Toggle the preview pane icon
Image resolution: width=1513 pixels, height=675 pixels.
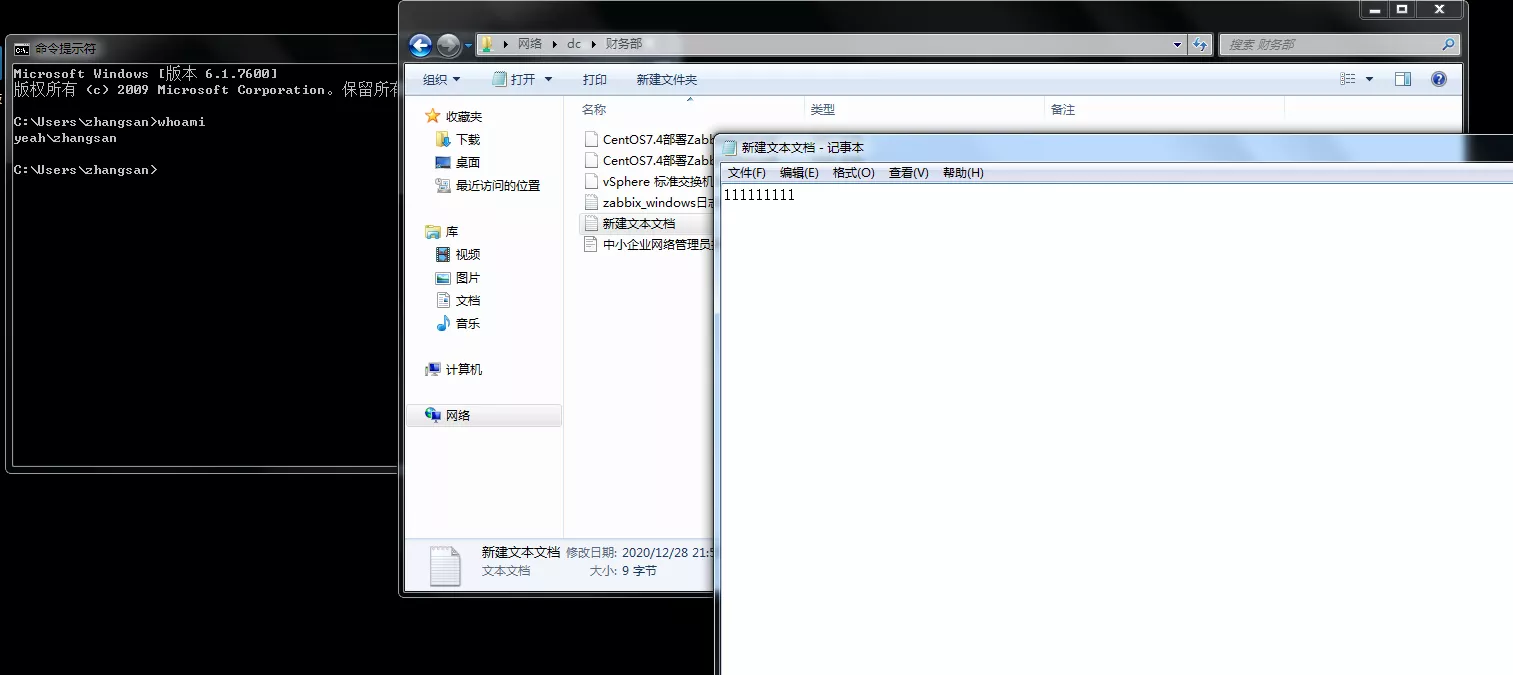point(1403,79)
